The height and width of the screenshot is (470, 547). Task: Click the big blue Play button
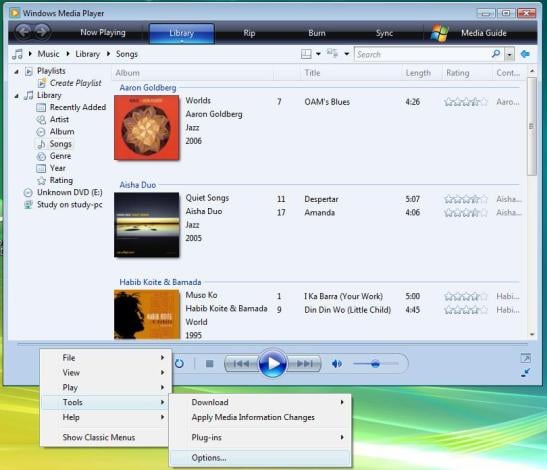272,363
